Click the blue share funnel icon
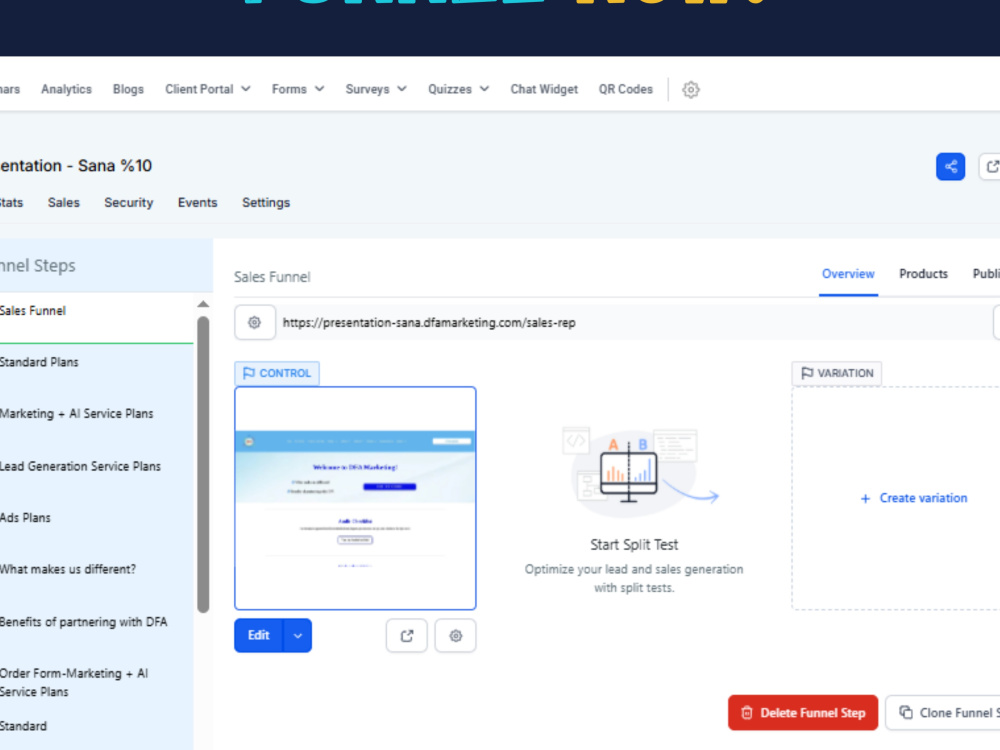Screen dimensions: 1000x750 (x=950, y=166)
